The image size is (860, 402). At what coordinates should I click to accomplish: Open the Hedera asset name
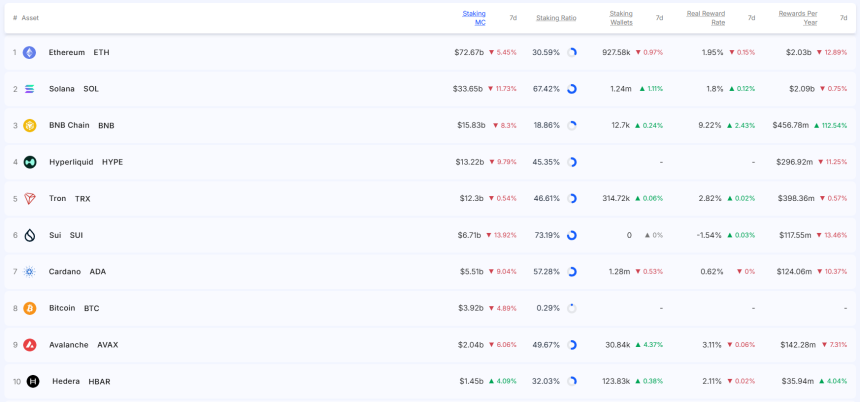66,381
